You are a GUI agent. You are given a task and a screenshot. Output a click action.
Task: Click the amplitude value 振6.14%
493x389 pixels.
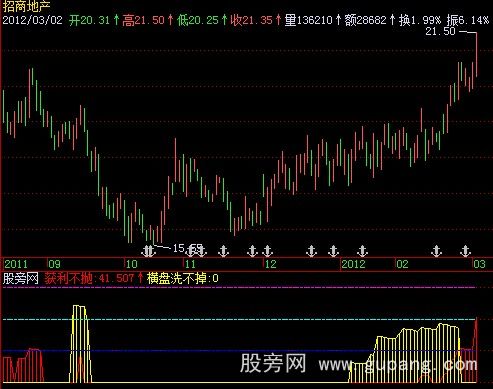(x=468, y=20)
